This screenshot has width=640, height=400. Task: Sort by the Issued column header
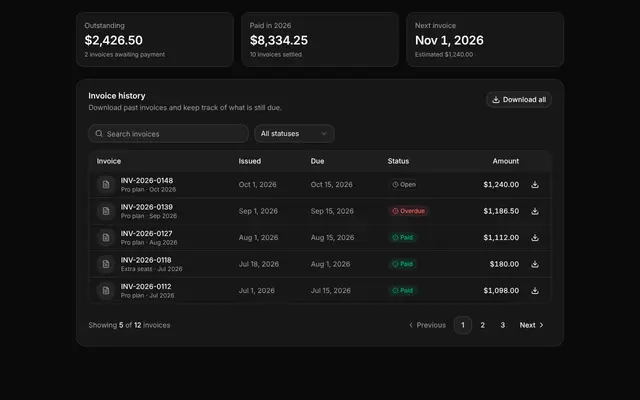250,161
